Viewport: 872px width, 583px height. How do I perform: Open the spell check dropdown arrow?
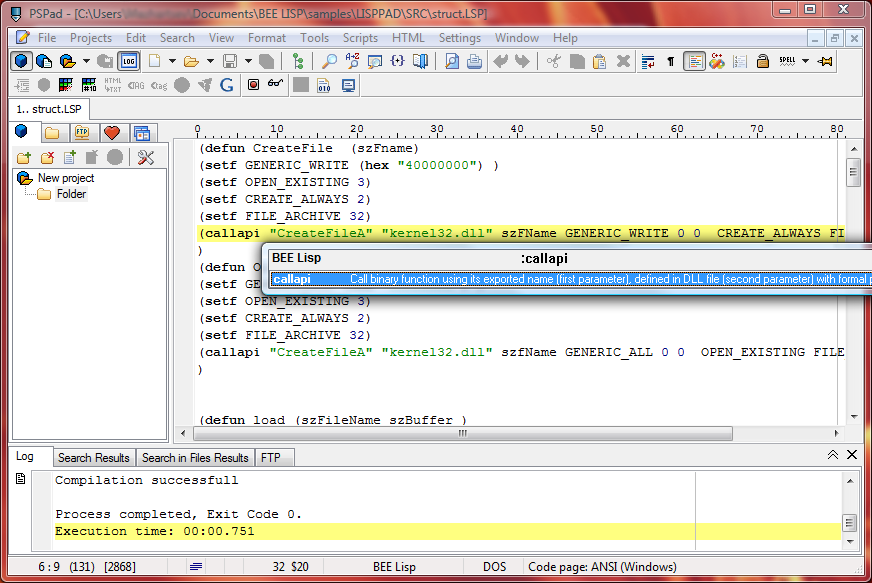point(806,61)
